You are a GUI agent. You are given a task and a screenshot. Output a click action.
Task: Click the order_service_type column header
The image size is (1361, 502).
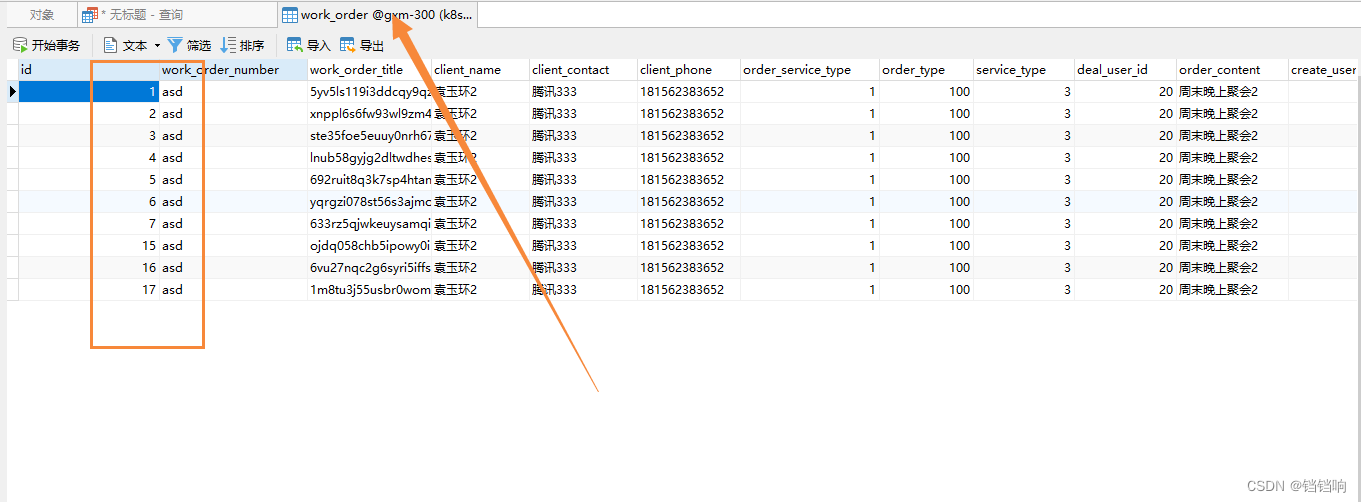coord(810,70)
